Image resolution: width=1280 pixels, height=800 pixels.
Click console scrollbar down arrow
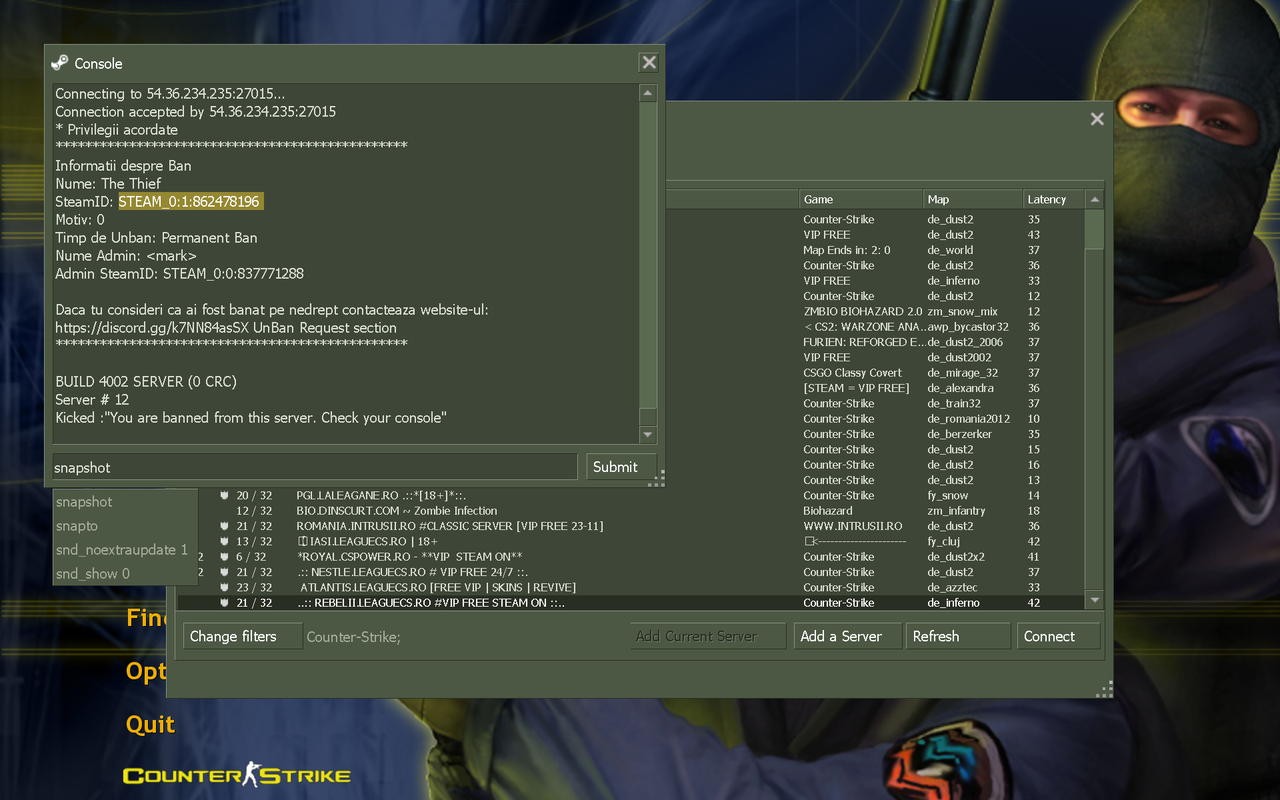648,434
